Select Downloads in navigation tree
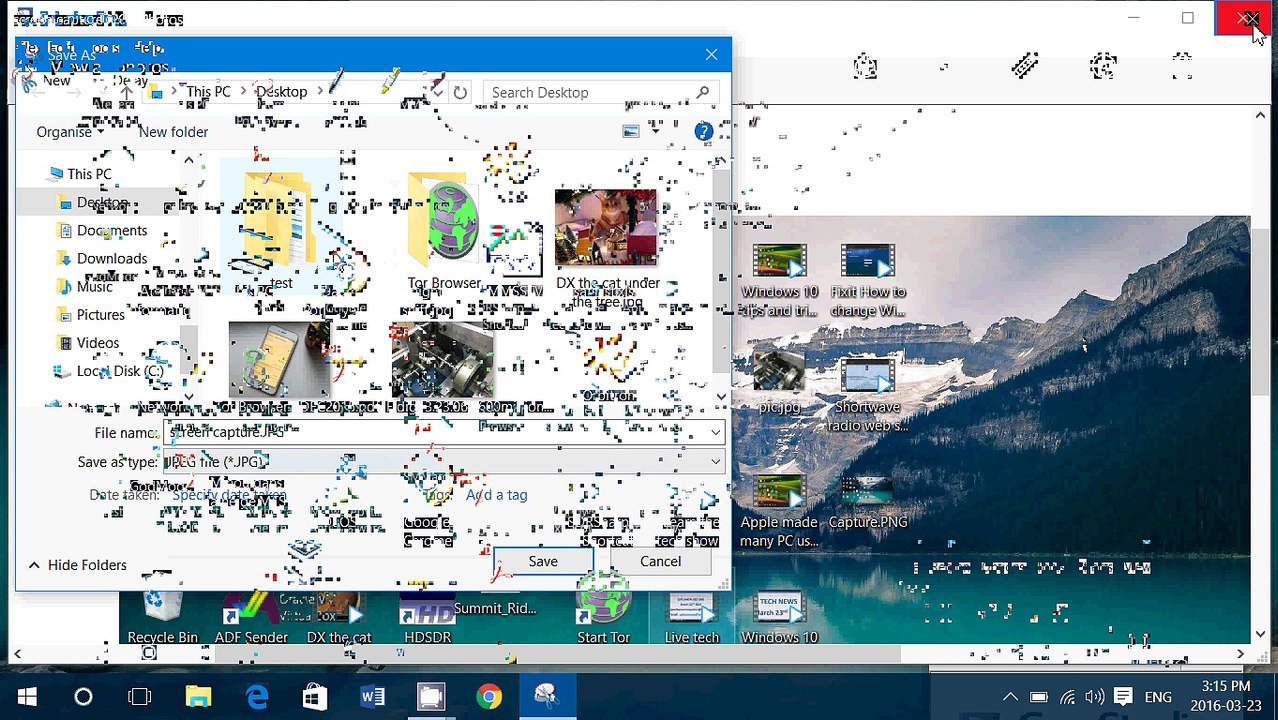Screen dimensions: 1278x720 coord(111,258)
